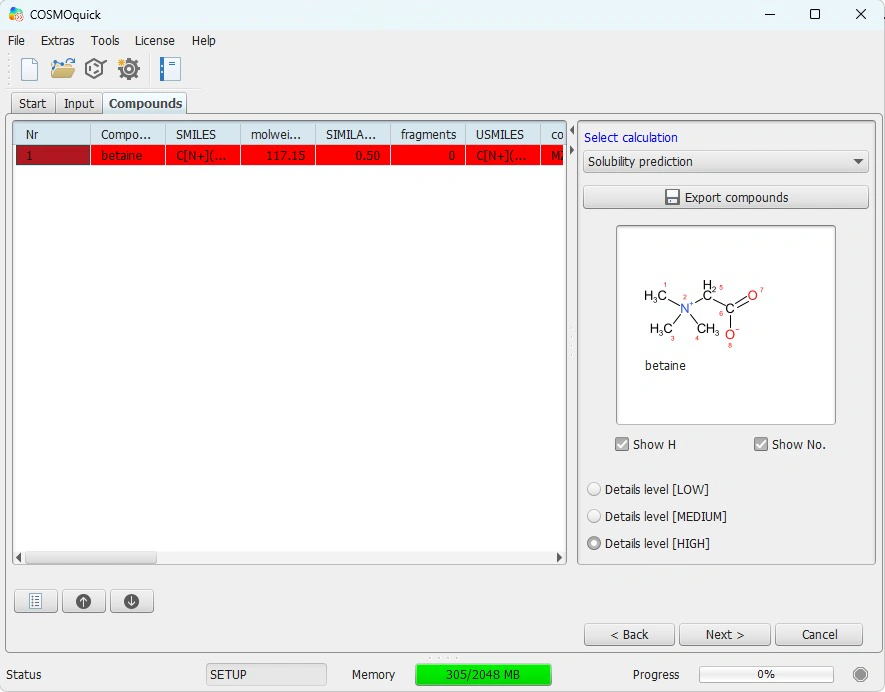Click the blue notebook manual icon
This screenshot has width=885, height=692.
(170, 69)
